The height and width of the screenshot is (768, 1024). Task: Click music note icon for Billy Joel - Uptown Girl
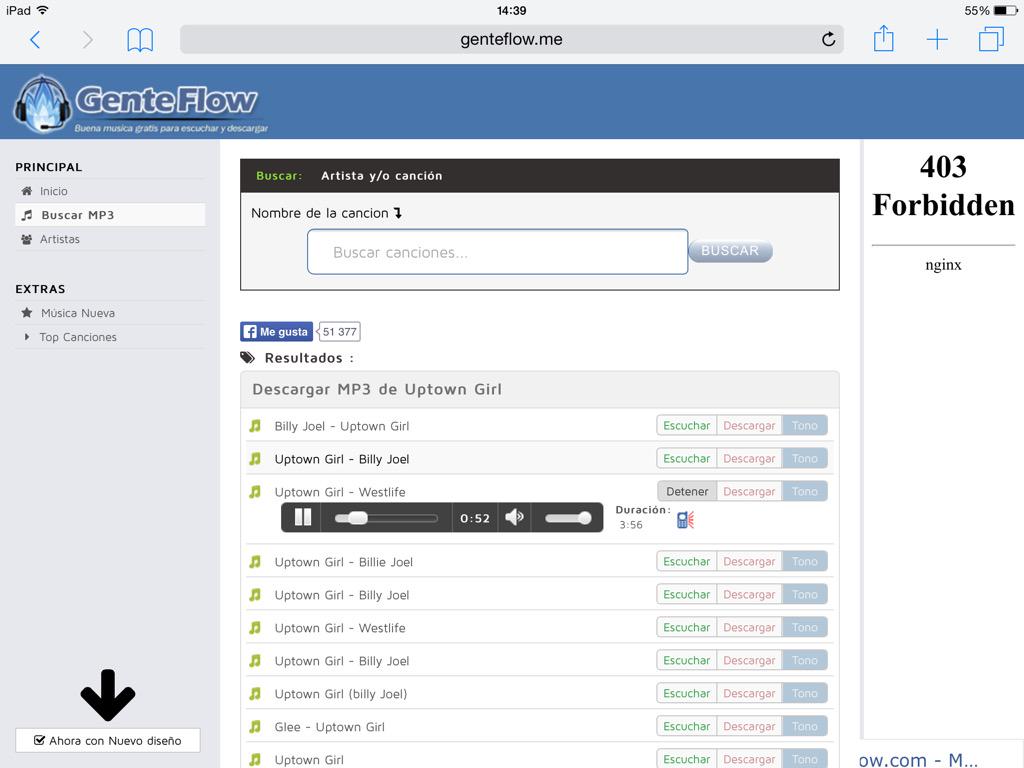point(255,426)
